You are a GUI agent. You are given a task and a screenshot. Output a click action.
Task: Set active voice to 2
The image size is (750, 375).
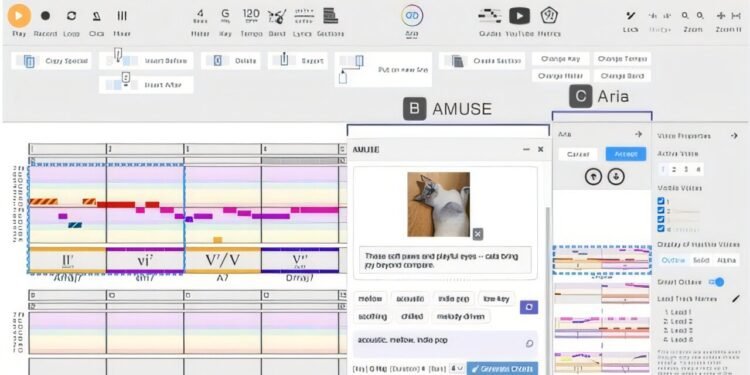click(x=674, y=169)
